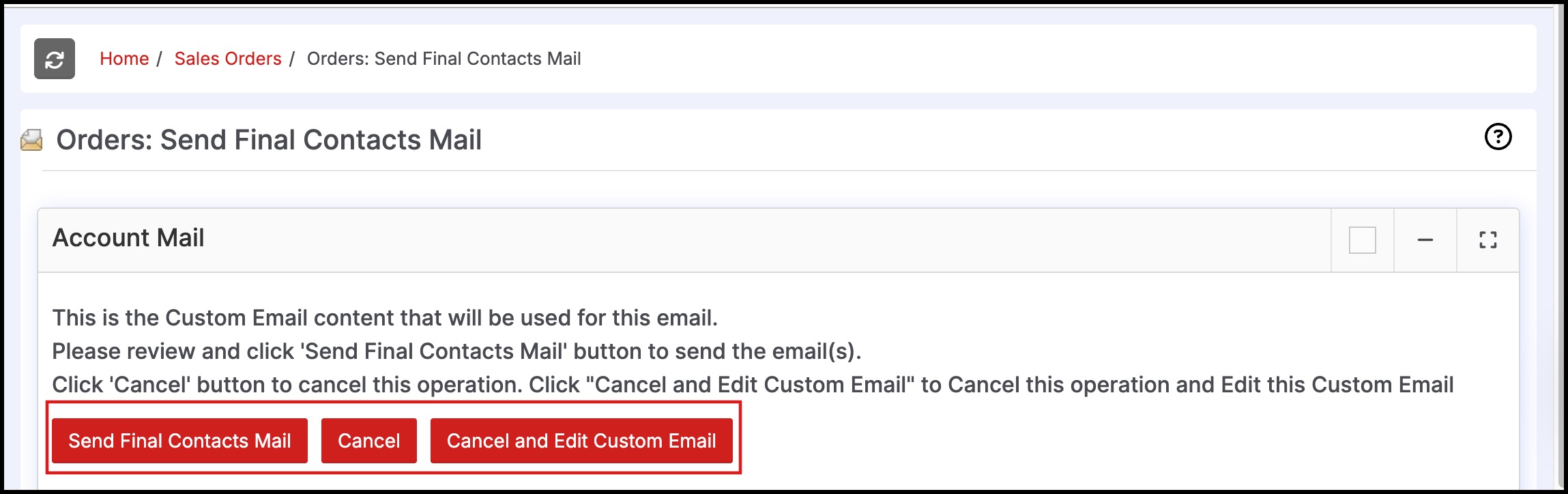Choose 'Cancel and Edit Custom Email' button
1568x494 pixels.
[581, 441]
